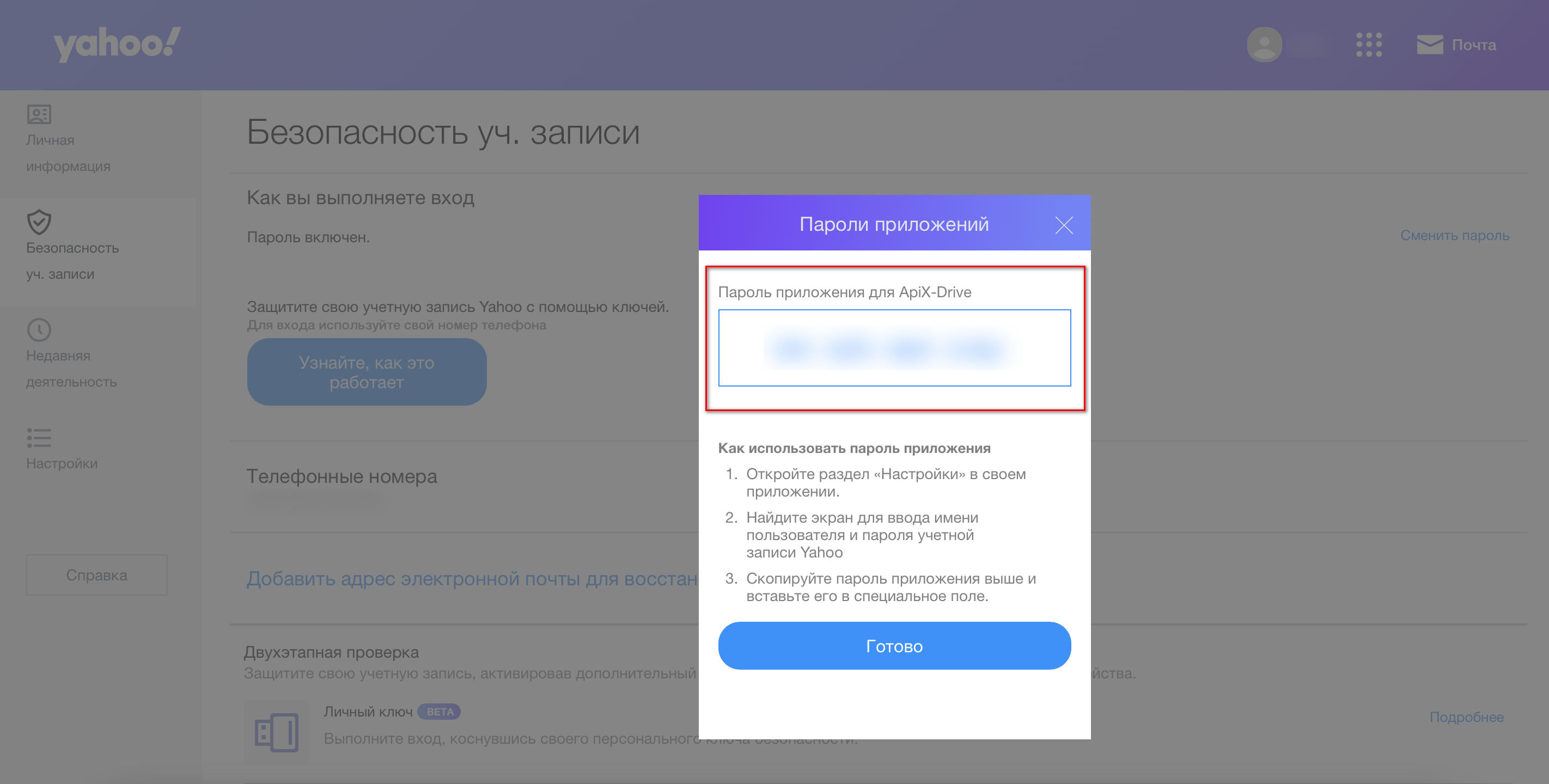The image size is (1549, 784).
Task: Click the 'Личный ключ' label
Action: [x=368, y=712]
